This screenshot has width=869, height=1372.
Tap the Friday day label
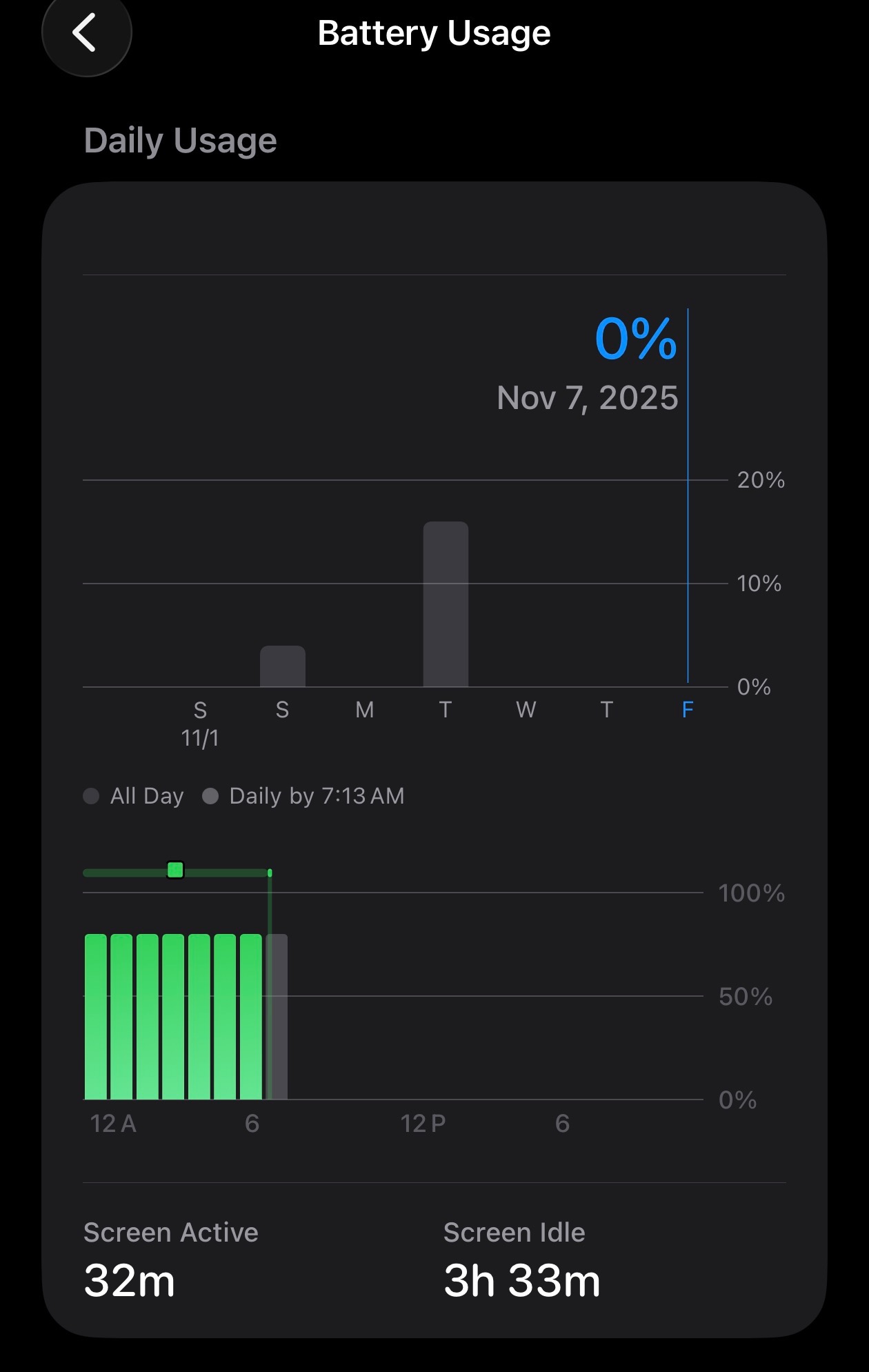coord(687,709)
